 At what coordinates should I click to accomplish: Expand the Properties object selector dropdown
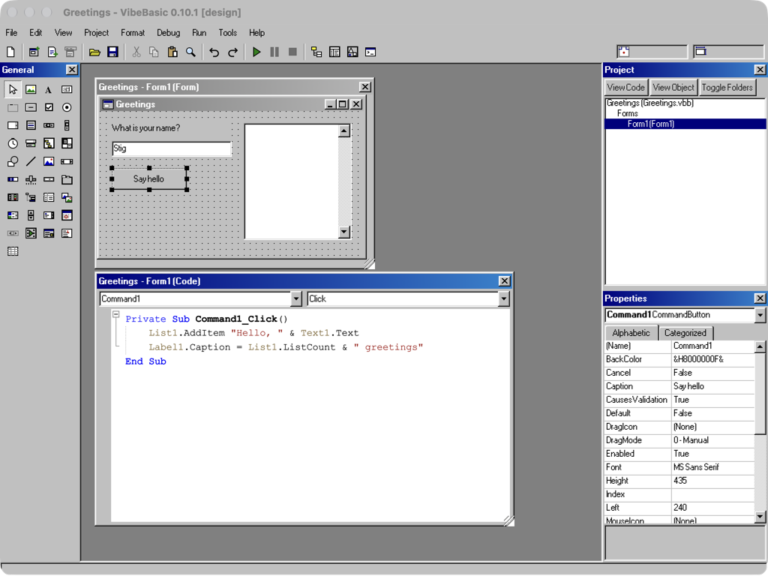tap(760, 315)
